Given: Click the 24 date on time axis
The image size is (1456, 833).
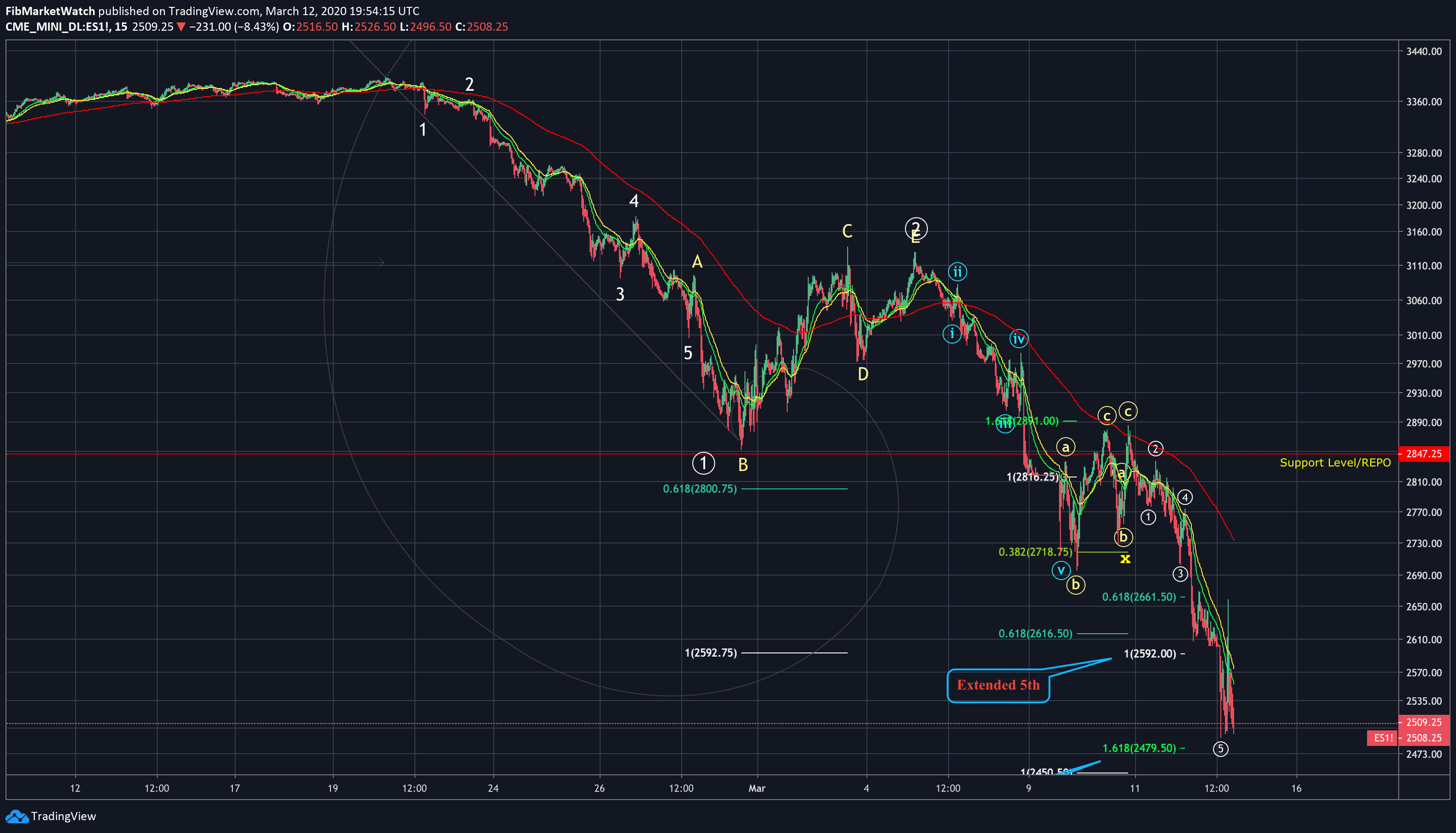Looking at the screenshot, I should pos(493,789).
